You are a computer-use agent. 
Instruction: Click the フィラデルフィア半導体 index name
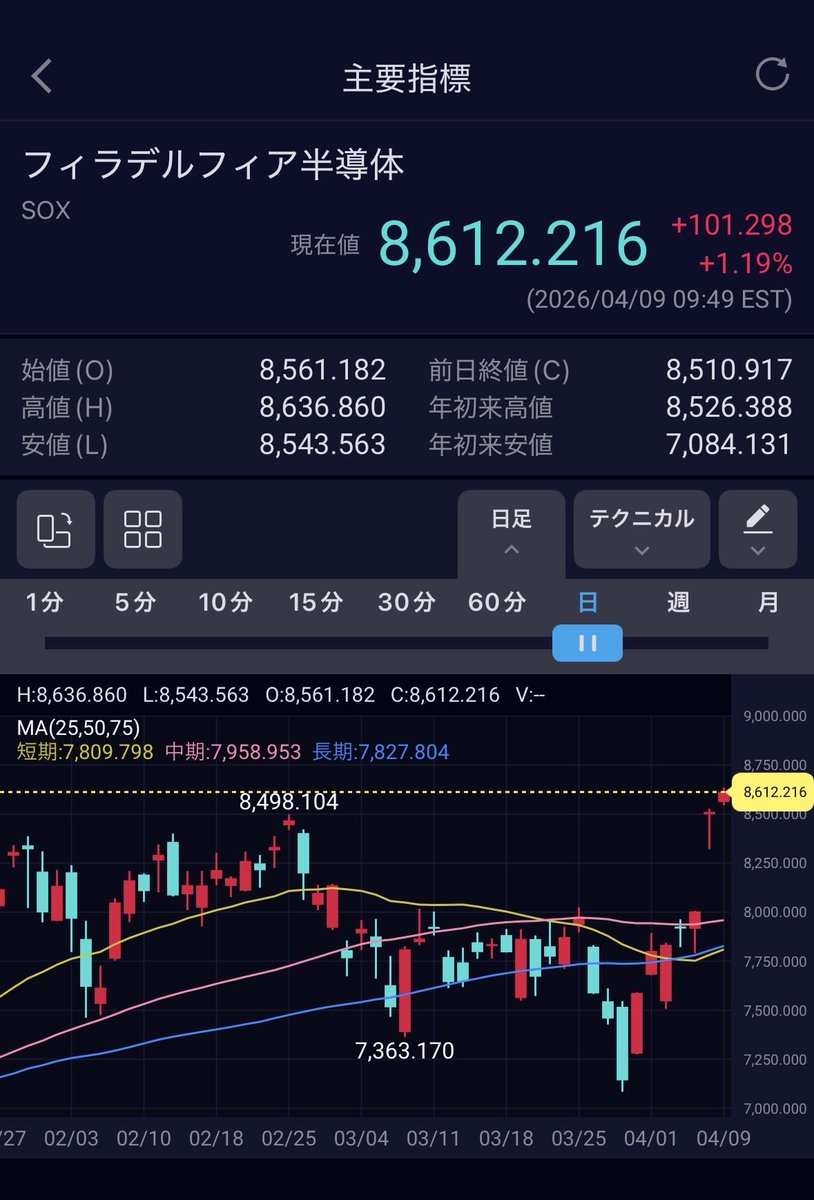coord(213,165)
